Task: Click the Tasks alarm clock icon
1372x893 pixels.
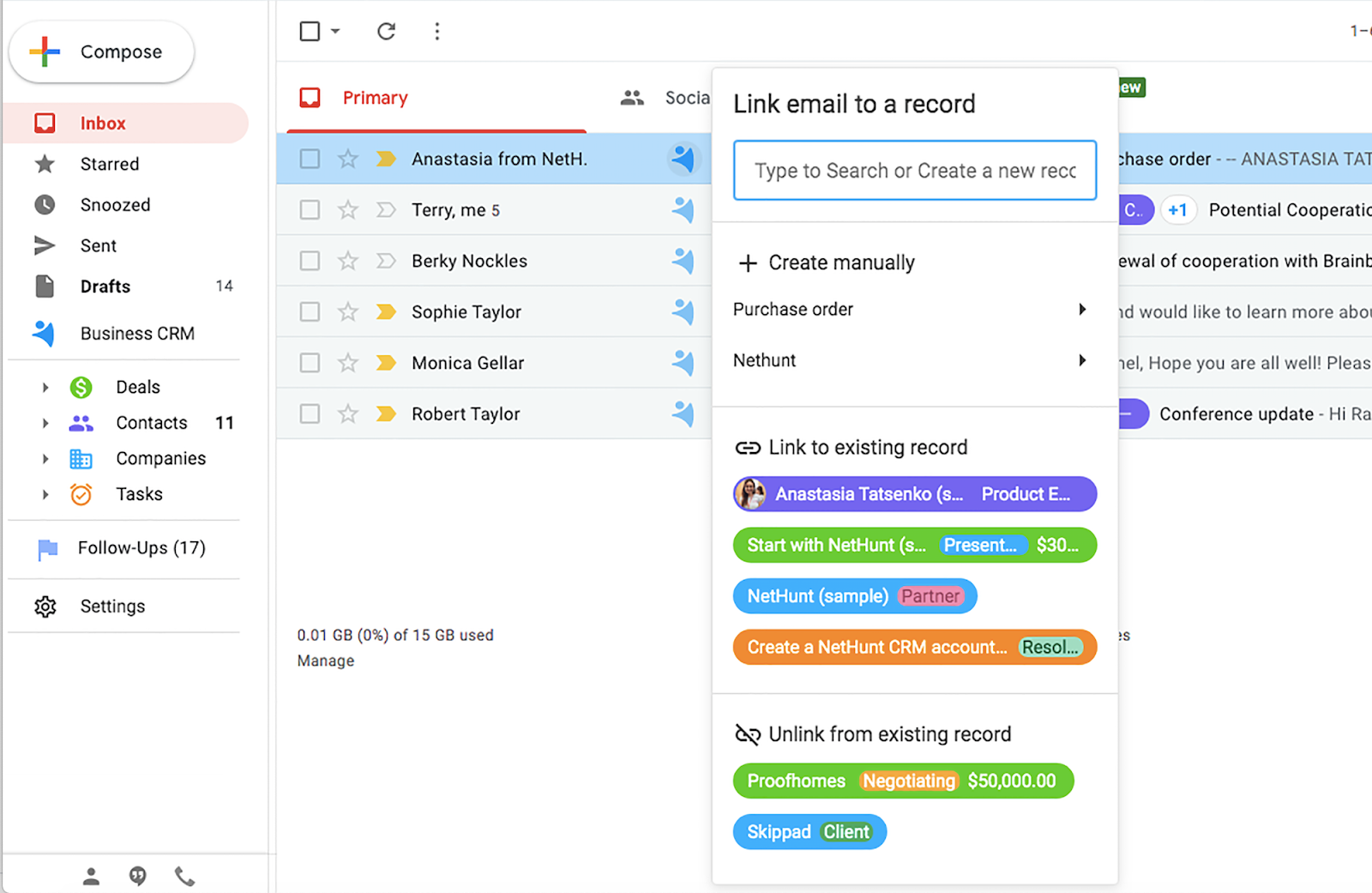Action: click(x=81, y=495)
